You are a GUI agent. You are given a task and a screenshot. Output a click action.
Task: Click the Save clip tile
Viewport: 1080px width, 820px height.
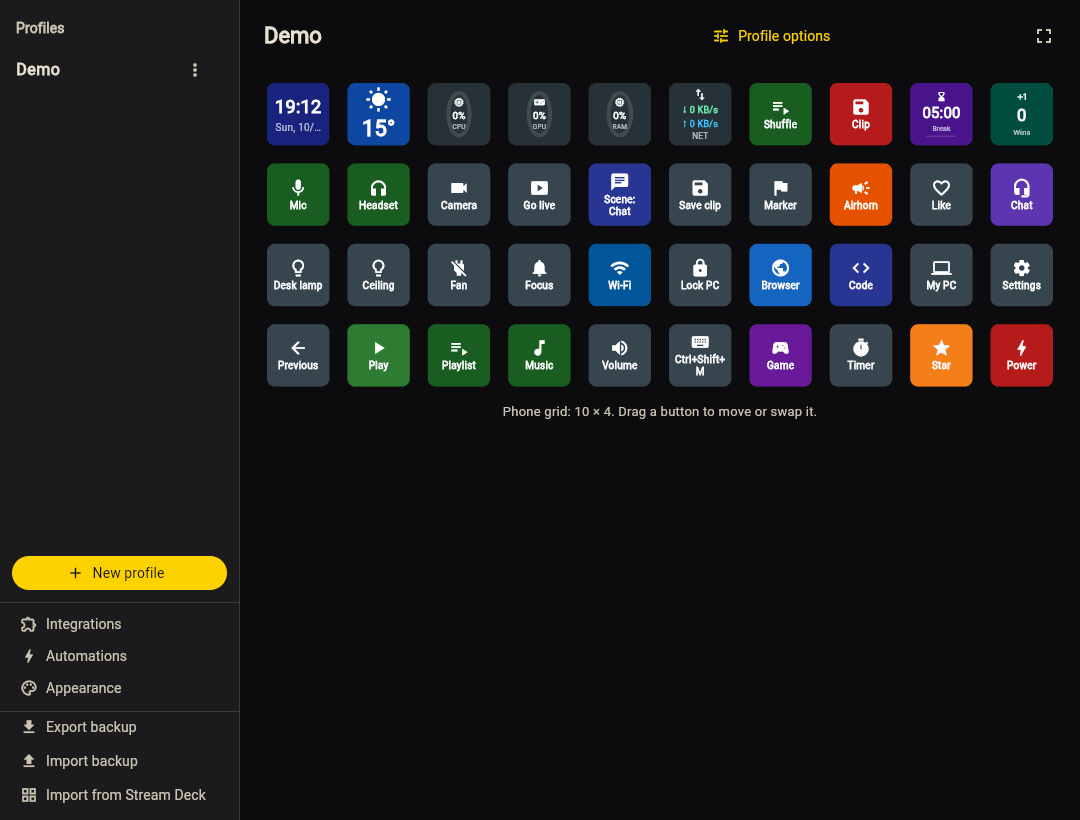click(x=700, y=195)
